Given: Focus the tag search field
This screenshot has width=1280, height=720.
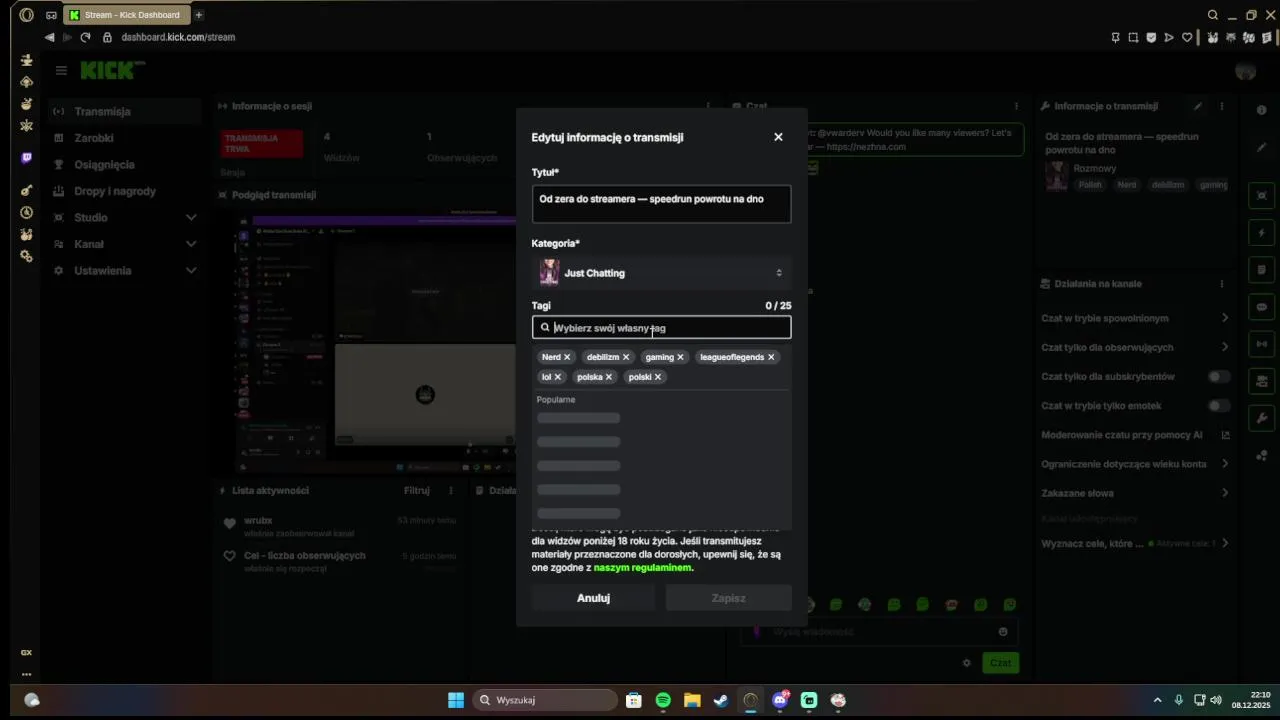Looking at the screenshot, I should pyautogui.click(x=661, y=328).
